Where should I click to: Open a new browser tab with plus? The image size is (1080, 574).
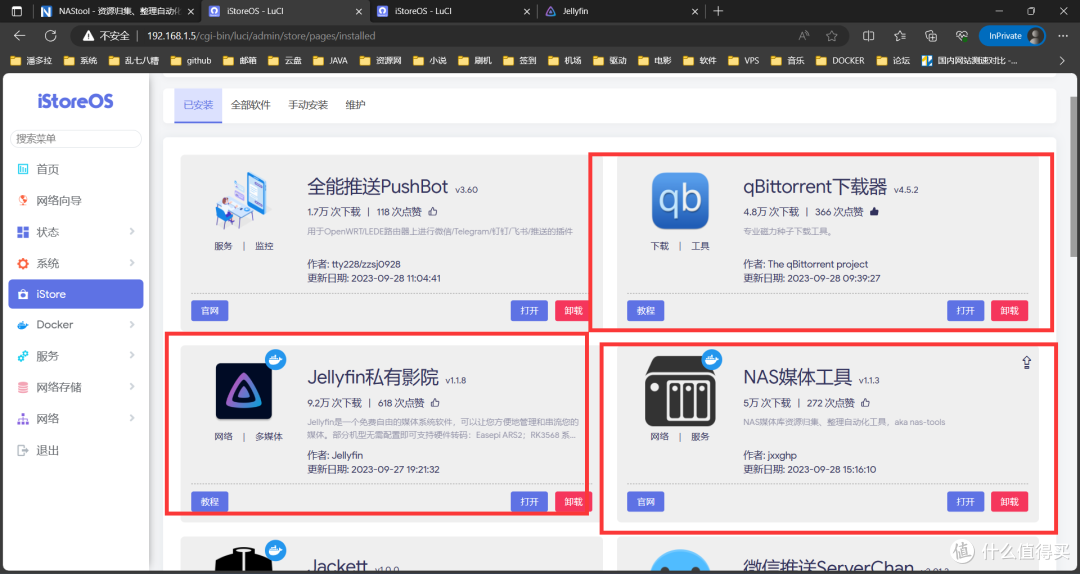point(718,11)
